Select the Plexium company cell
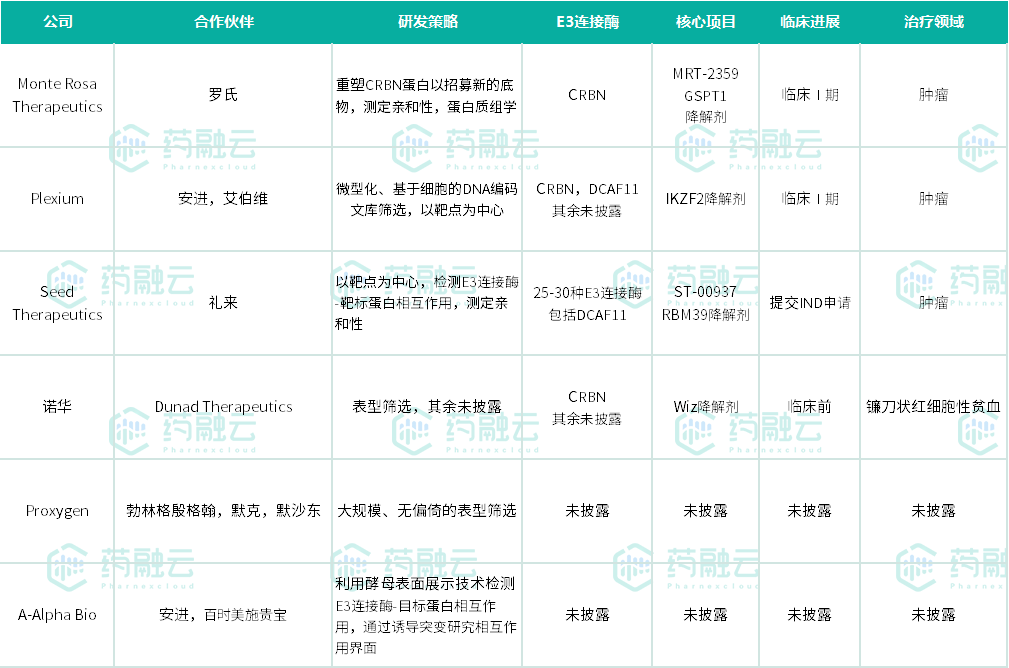Viewport: 1009px width, 668px height. [57, 199]
